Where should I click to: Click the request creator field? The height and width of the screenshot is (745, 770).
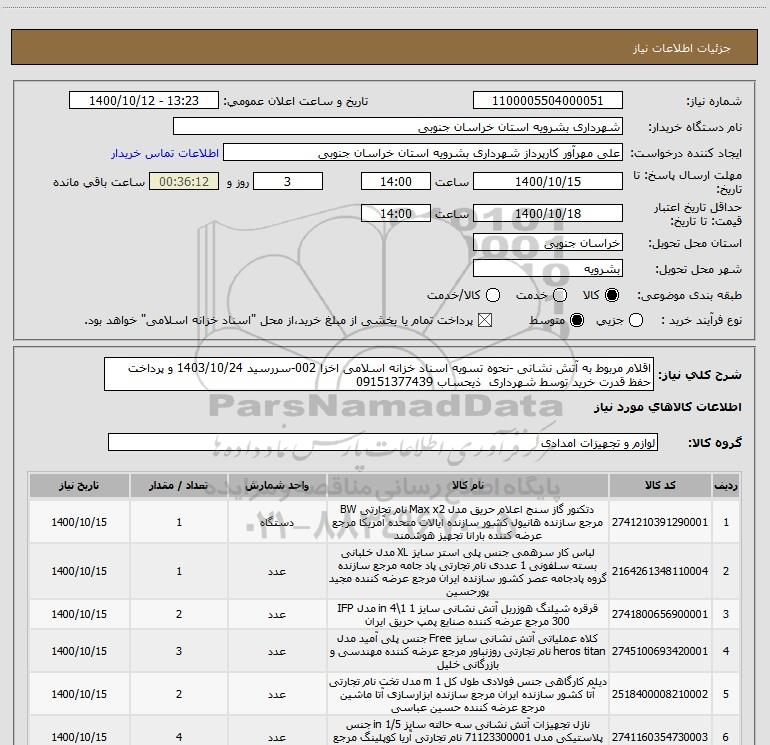(x=423, y=153)
